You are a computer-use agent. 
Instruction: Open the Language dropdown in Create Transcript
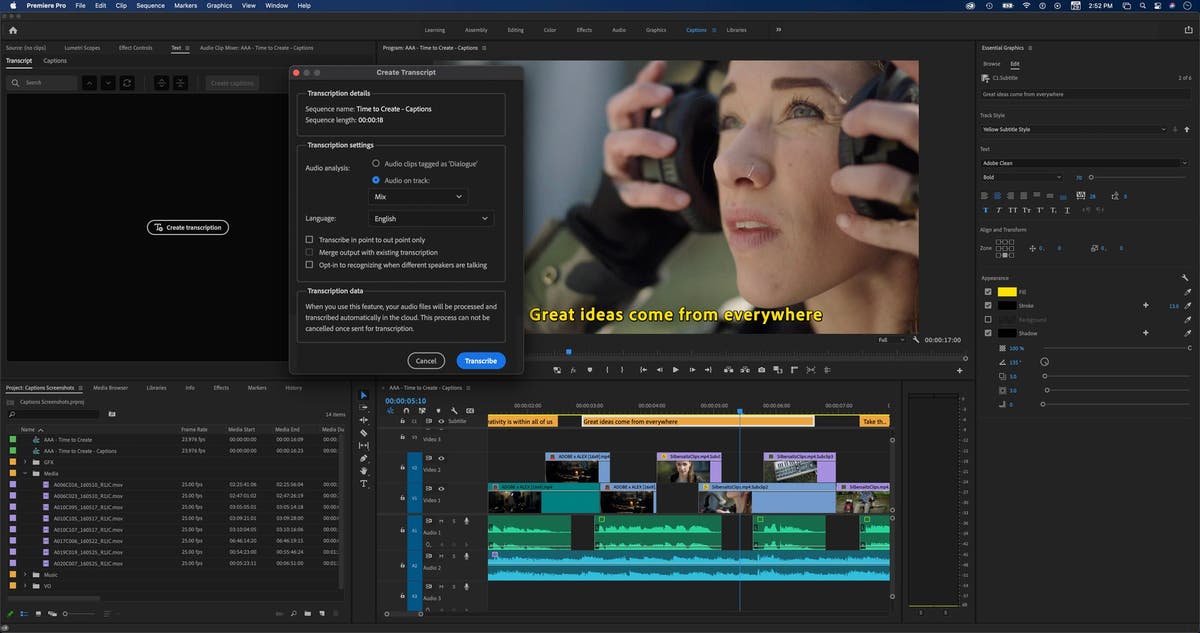click(432, 218)
